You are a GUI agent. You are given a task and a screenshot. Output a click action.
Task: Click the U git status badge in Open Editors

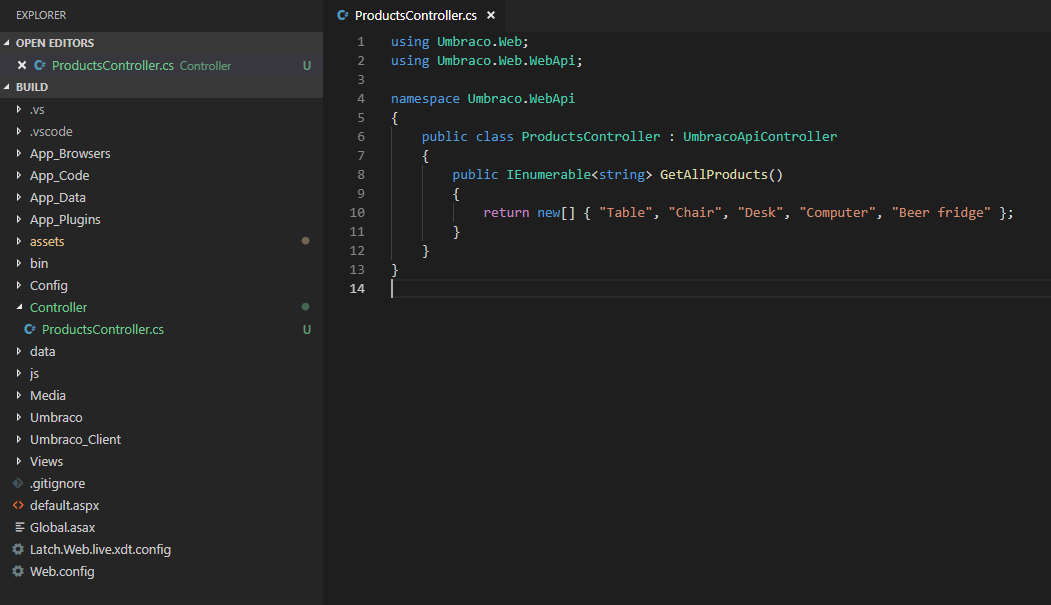click(x=307, y=66)
